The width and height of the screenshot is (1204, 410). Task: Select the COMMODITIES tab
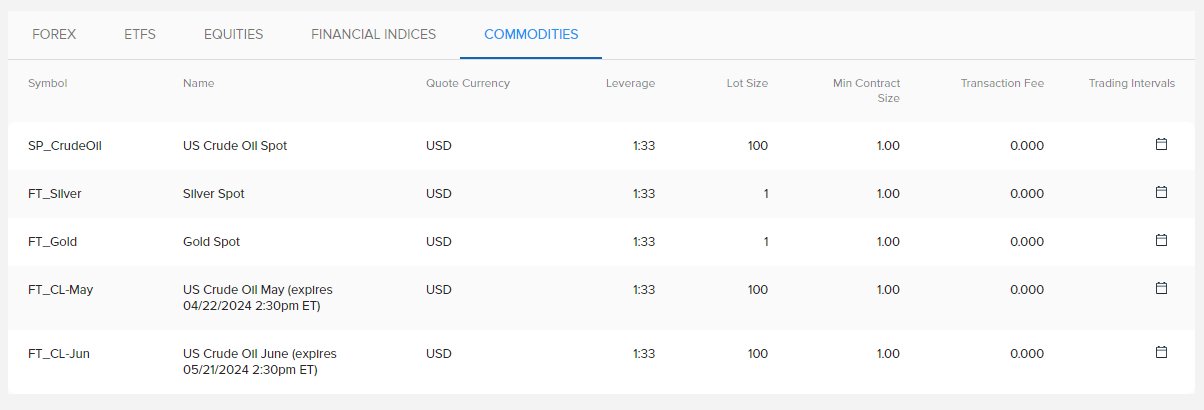531,34
